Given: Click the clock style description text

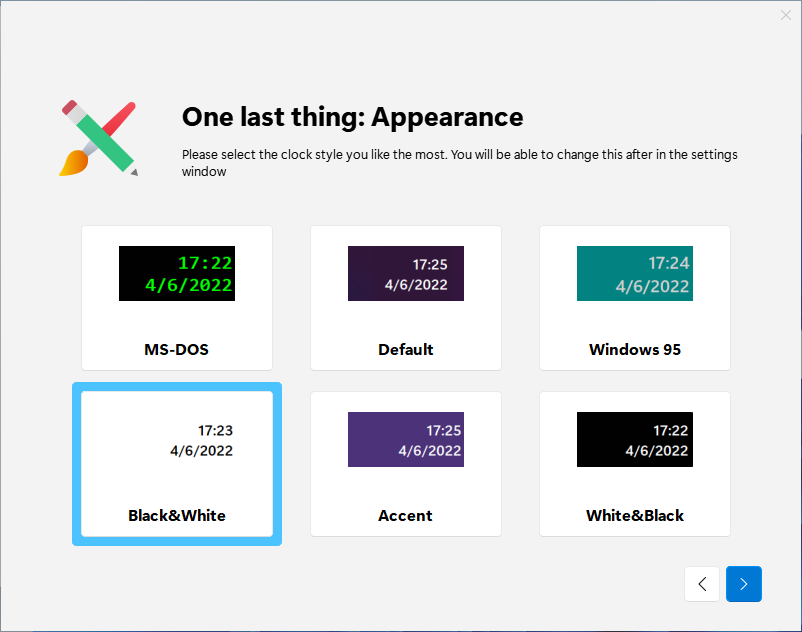Looking at the screenshot, I should point(460,163).
